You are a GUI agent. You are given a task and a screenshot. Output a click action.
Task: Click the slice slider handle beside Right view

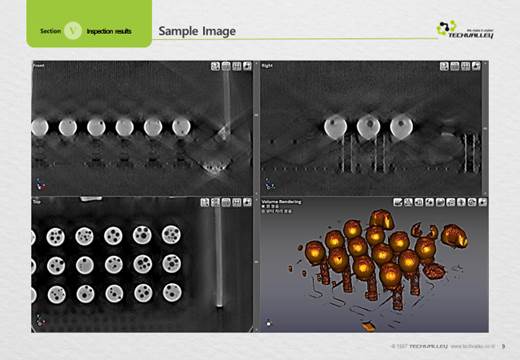point(485,129)
